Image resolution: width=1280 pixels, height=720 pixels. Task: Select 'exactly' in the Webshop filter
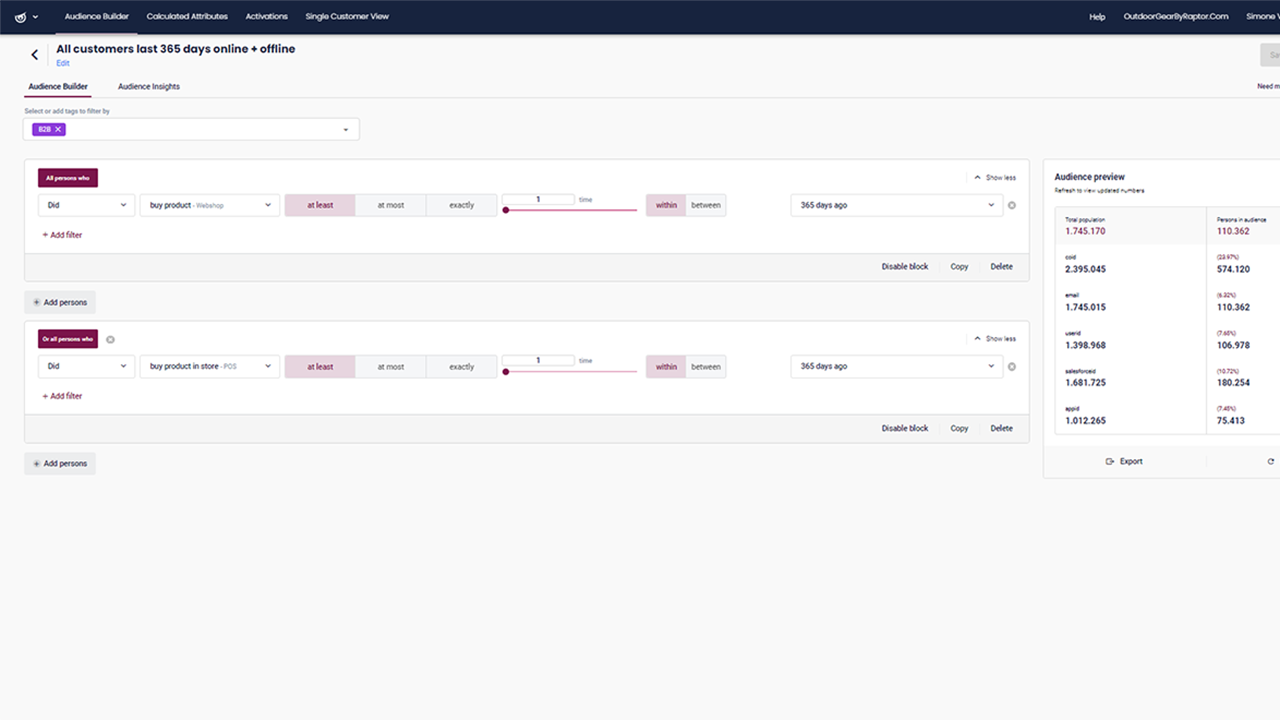(461, 205)
